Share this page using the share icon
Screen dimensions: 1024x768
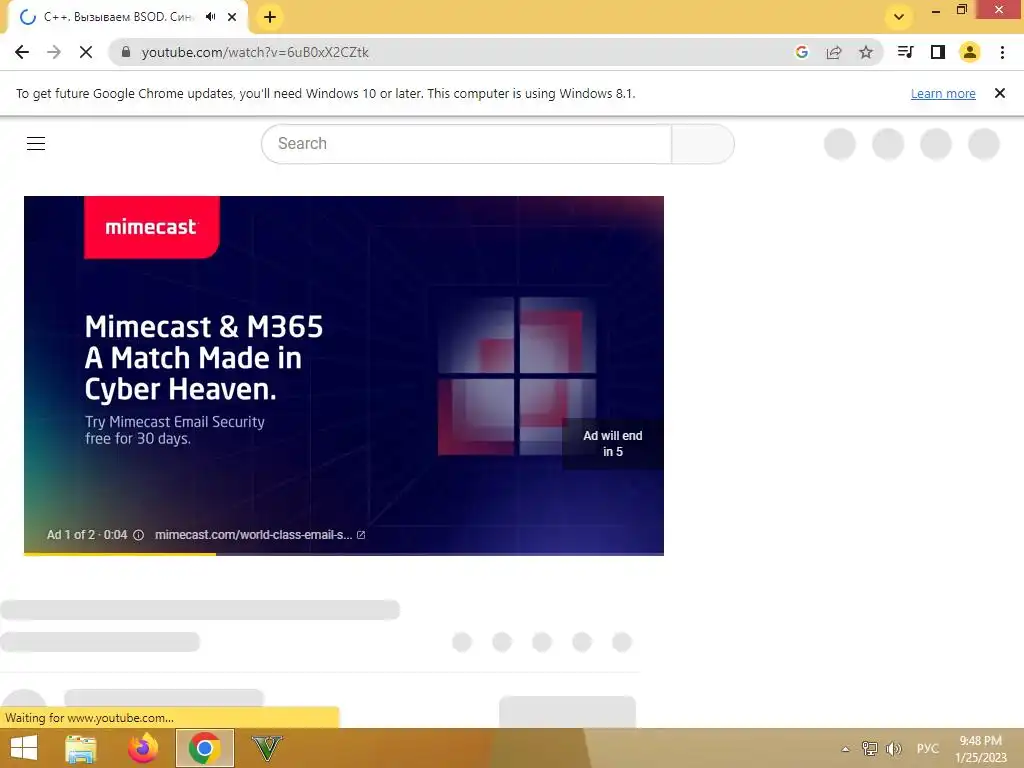(x=834, y=52)
